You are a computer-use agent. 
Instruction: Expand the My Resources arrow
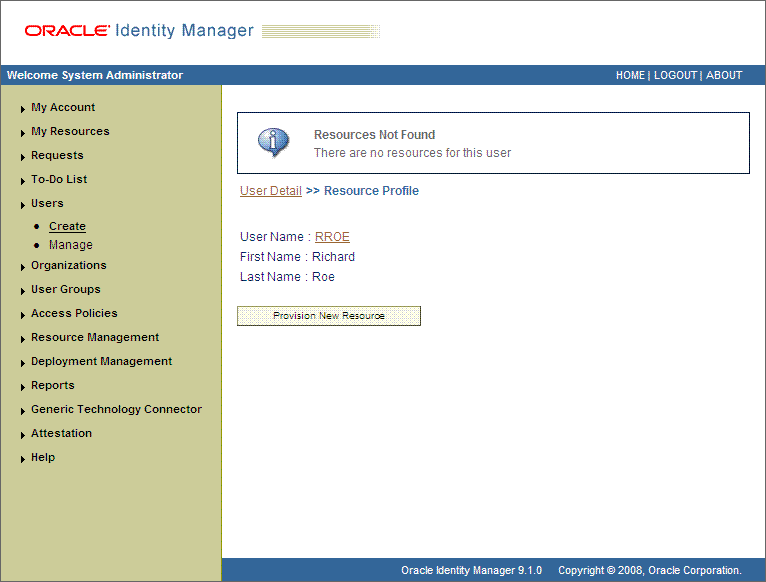tap(22, 133)
